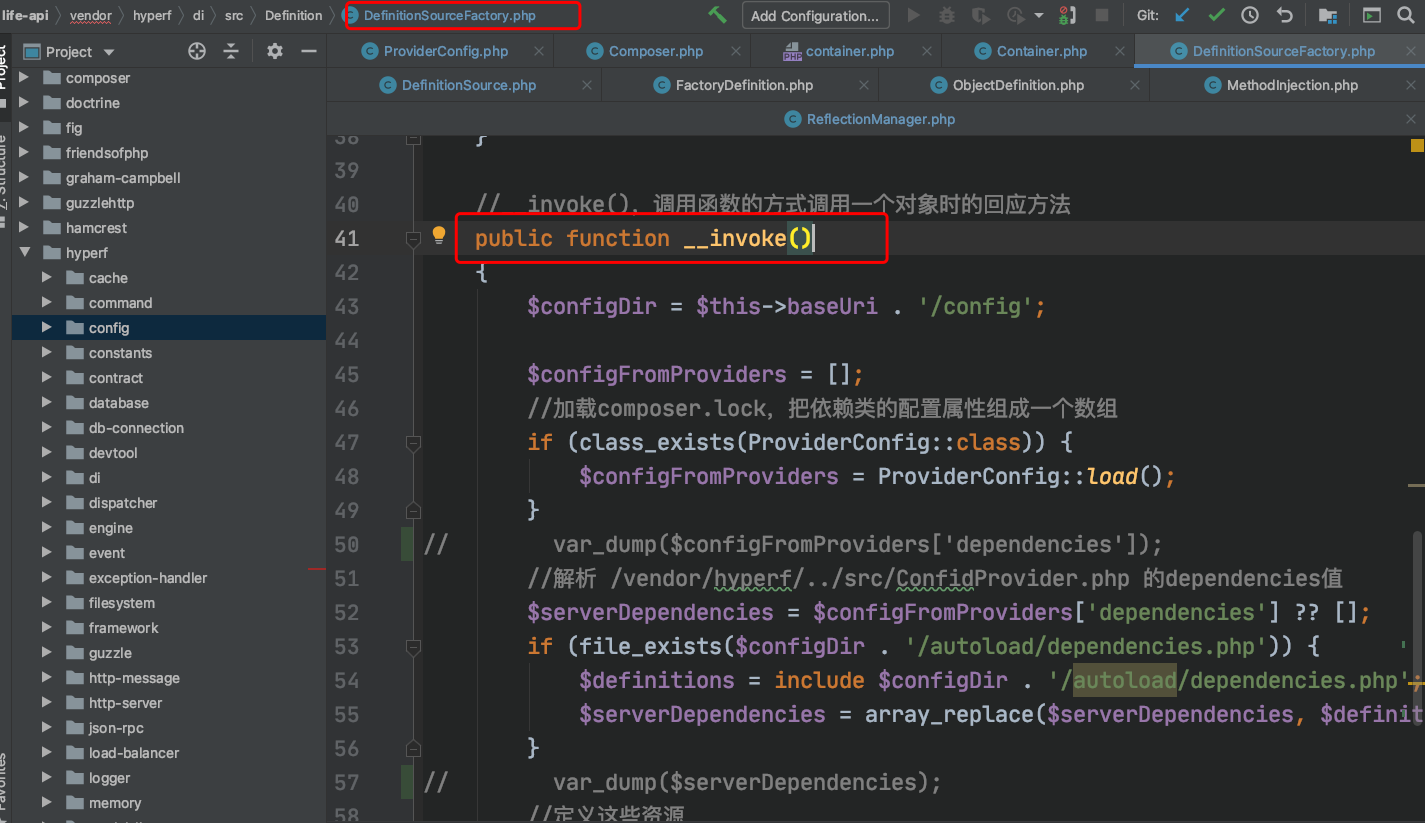Image resolution: width=1425 pixels, height=823 pixels.
Task: Switch to the ProviderConfig.php tab
Action: click(x=446, y=52)
